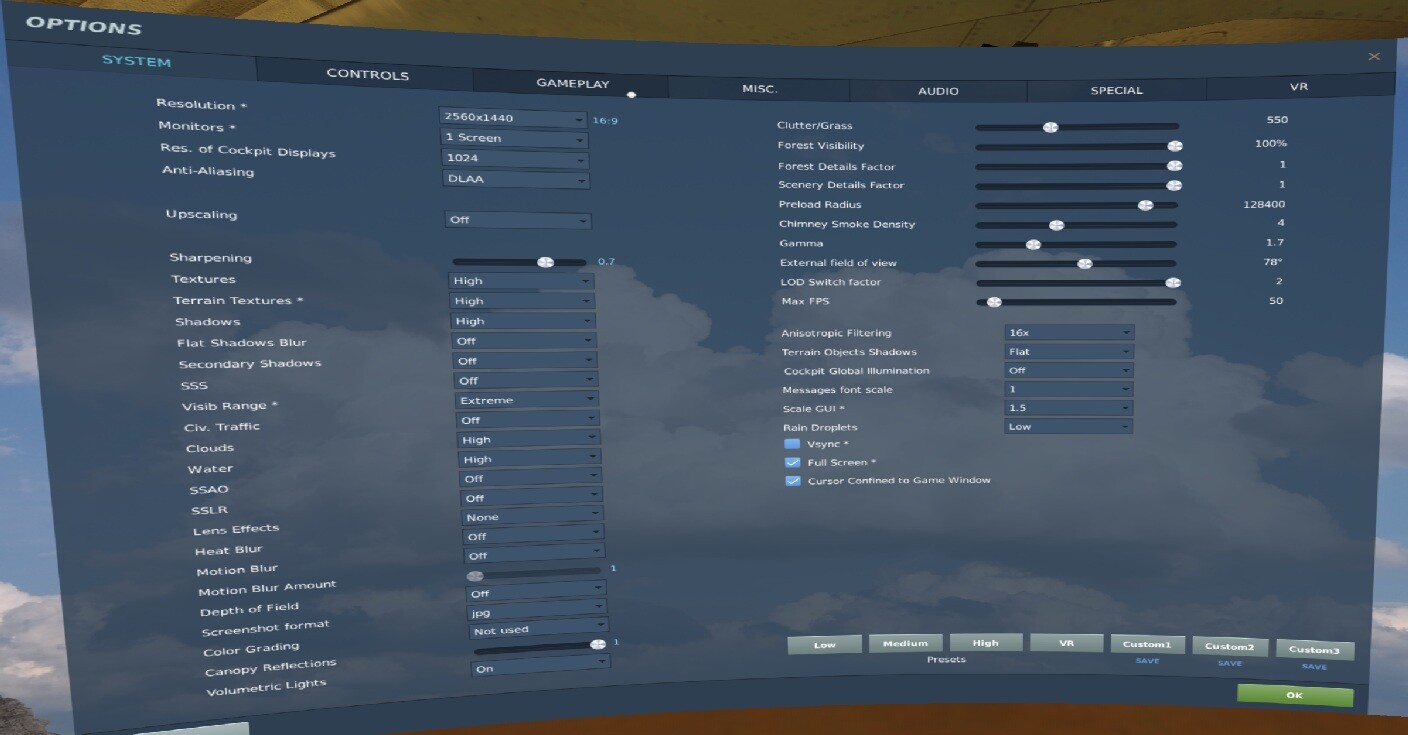Open the MISC. tab
This screenshot has height=735, width=1408.
point(760,89)
